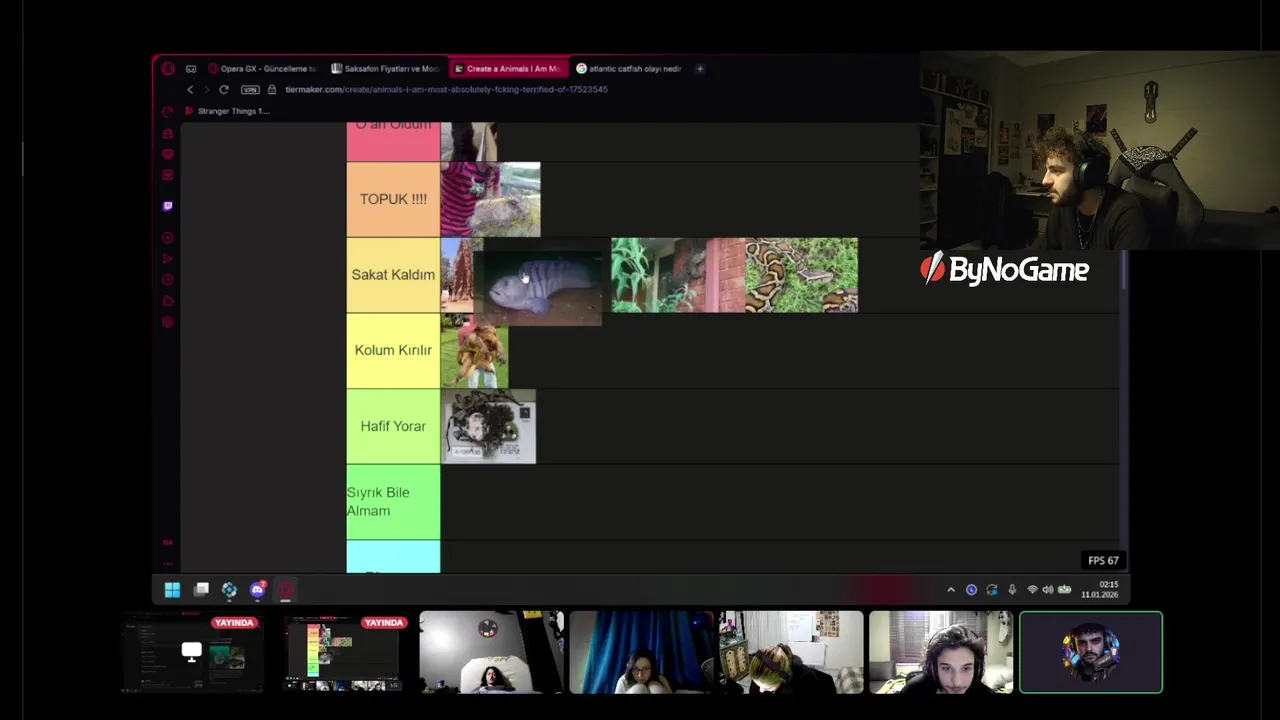Select the curly-haired participant camera tile
Screen dimensions: 1280x720
(941, 652)
